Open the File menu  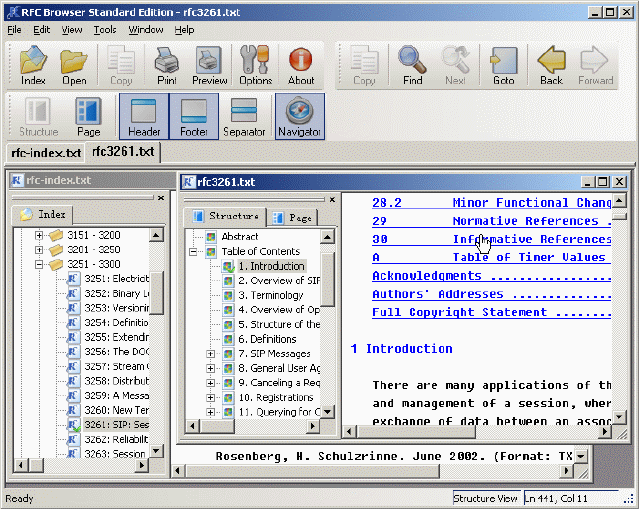[x=14, y=30]
